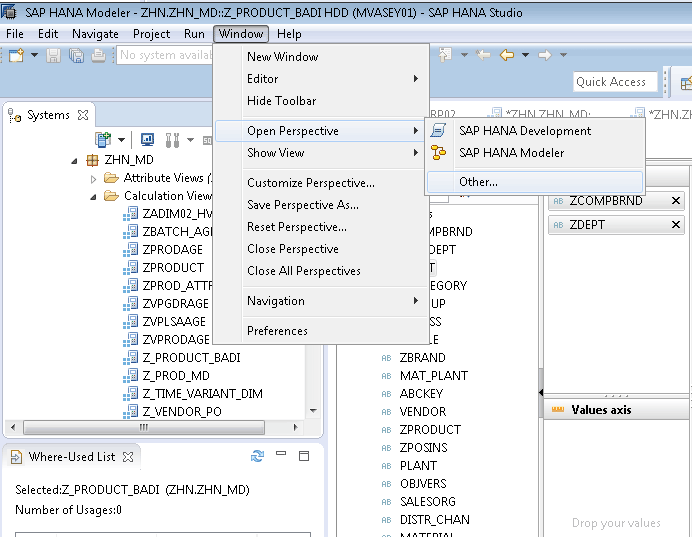This screenshot has height=537, width=692.
Task: Remove ZCOMPBRND from the axis list
Action: click(676, 201)
